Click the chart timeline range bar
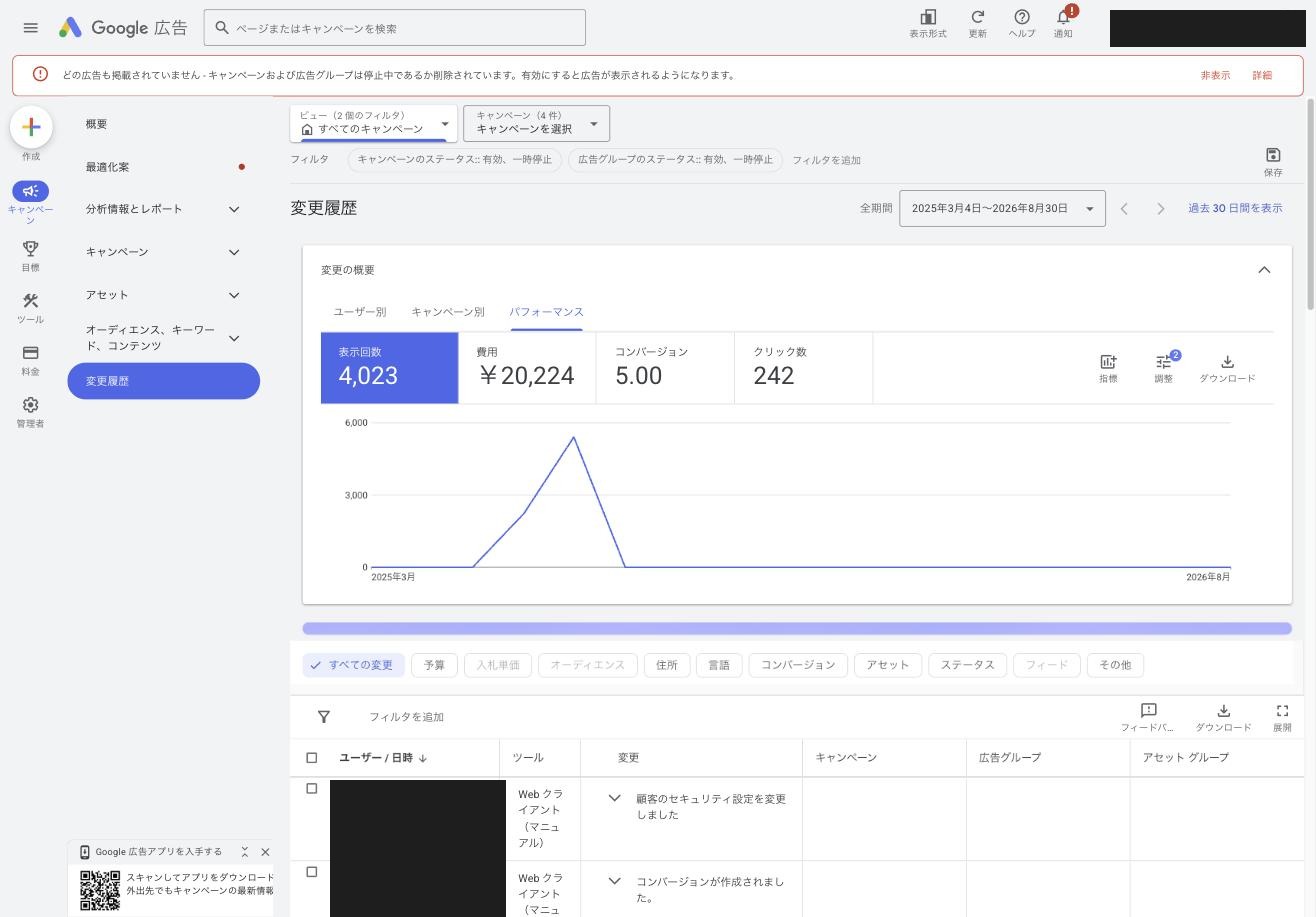 point(797,628)
